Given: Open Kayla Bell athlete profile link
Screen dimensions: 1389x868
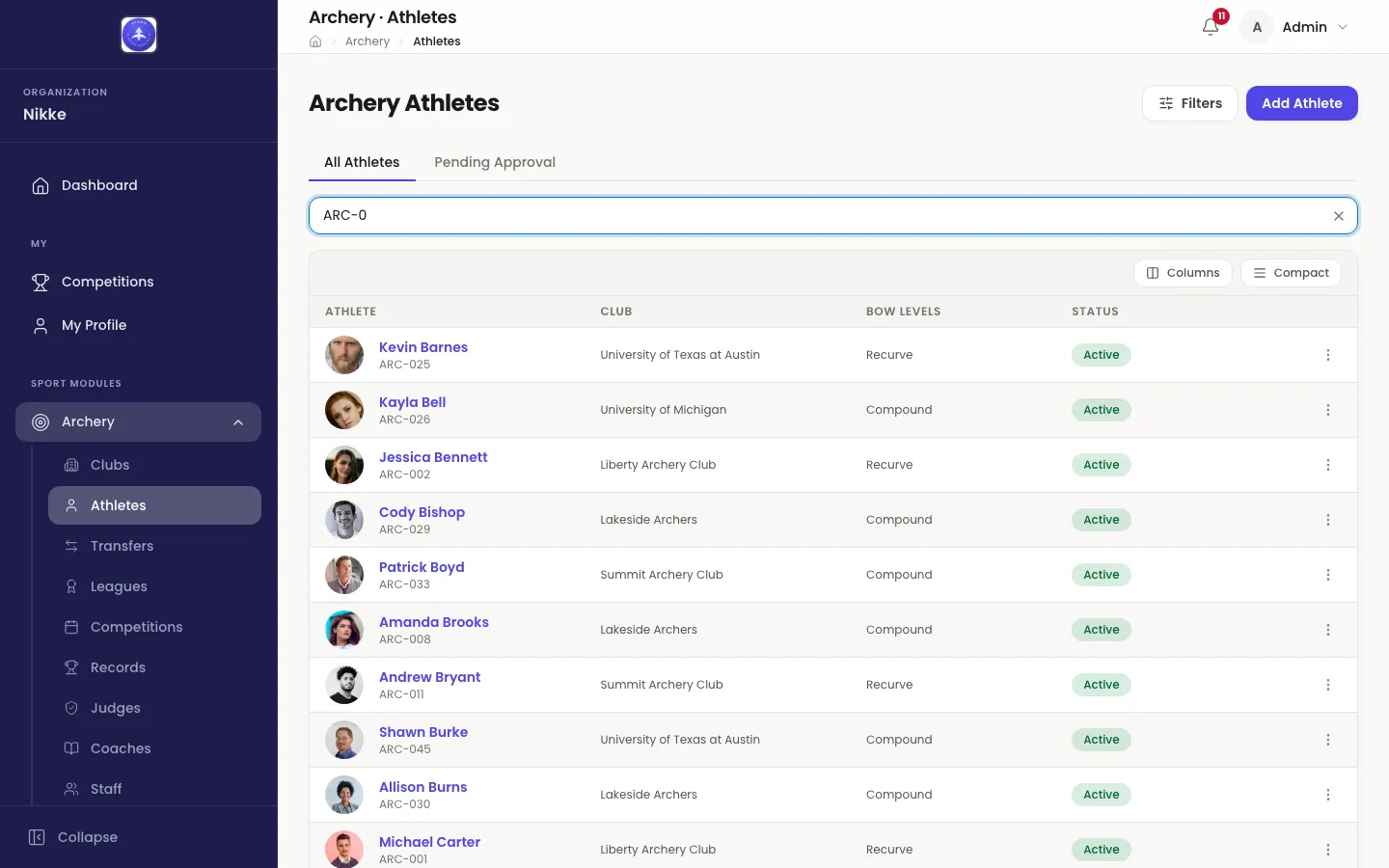Looking at the screenshot, I should click(x=413, y=402).
